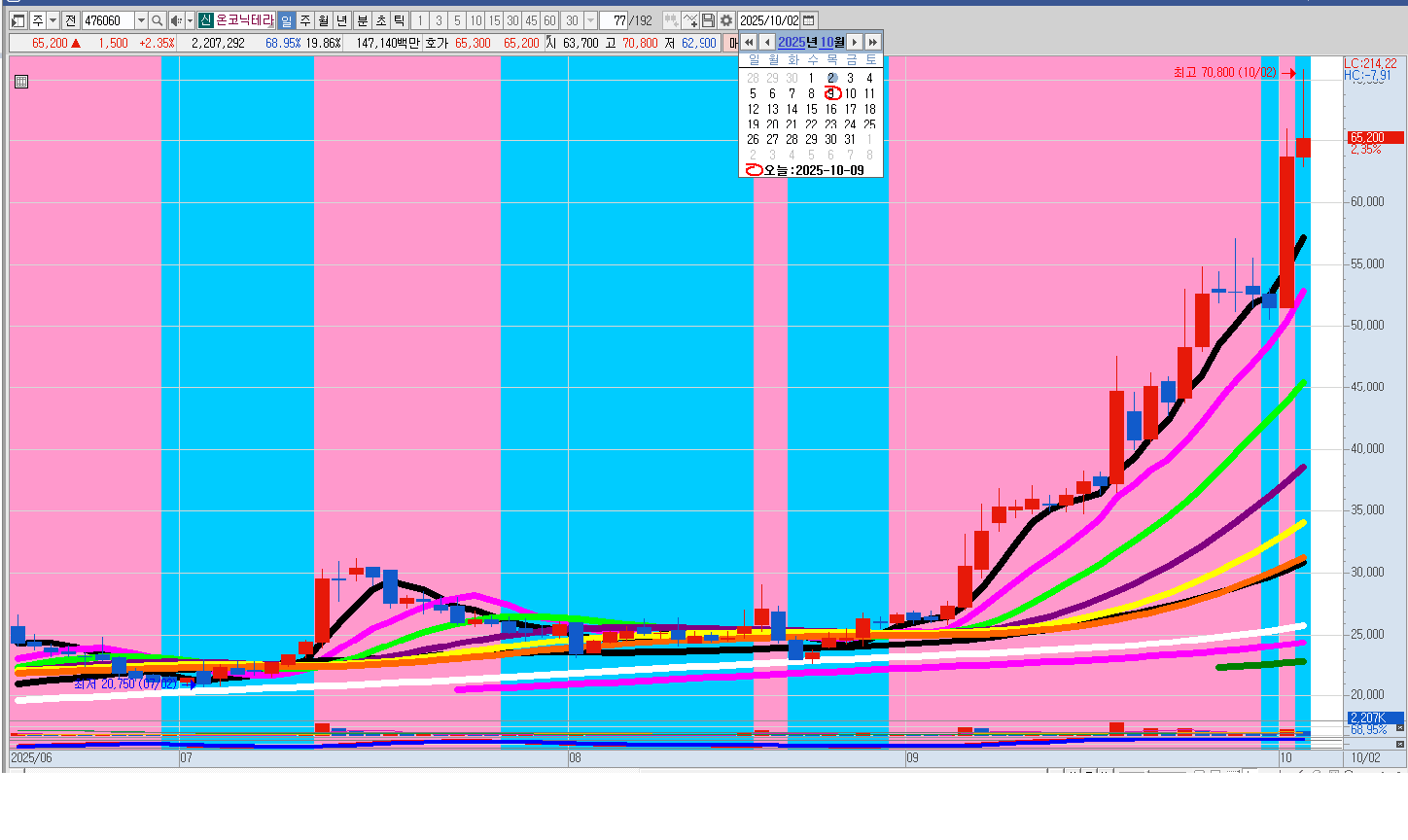Jump to today 2025-10-09 in the calendar

pos(805,170)
